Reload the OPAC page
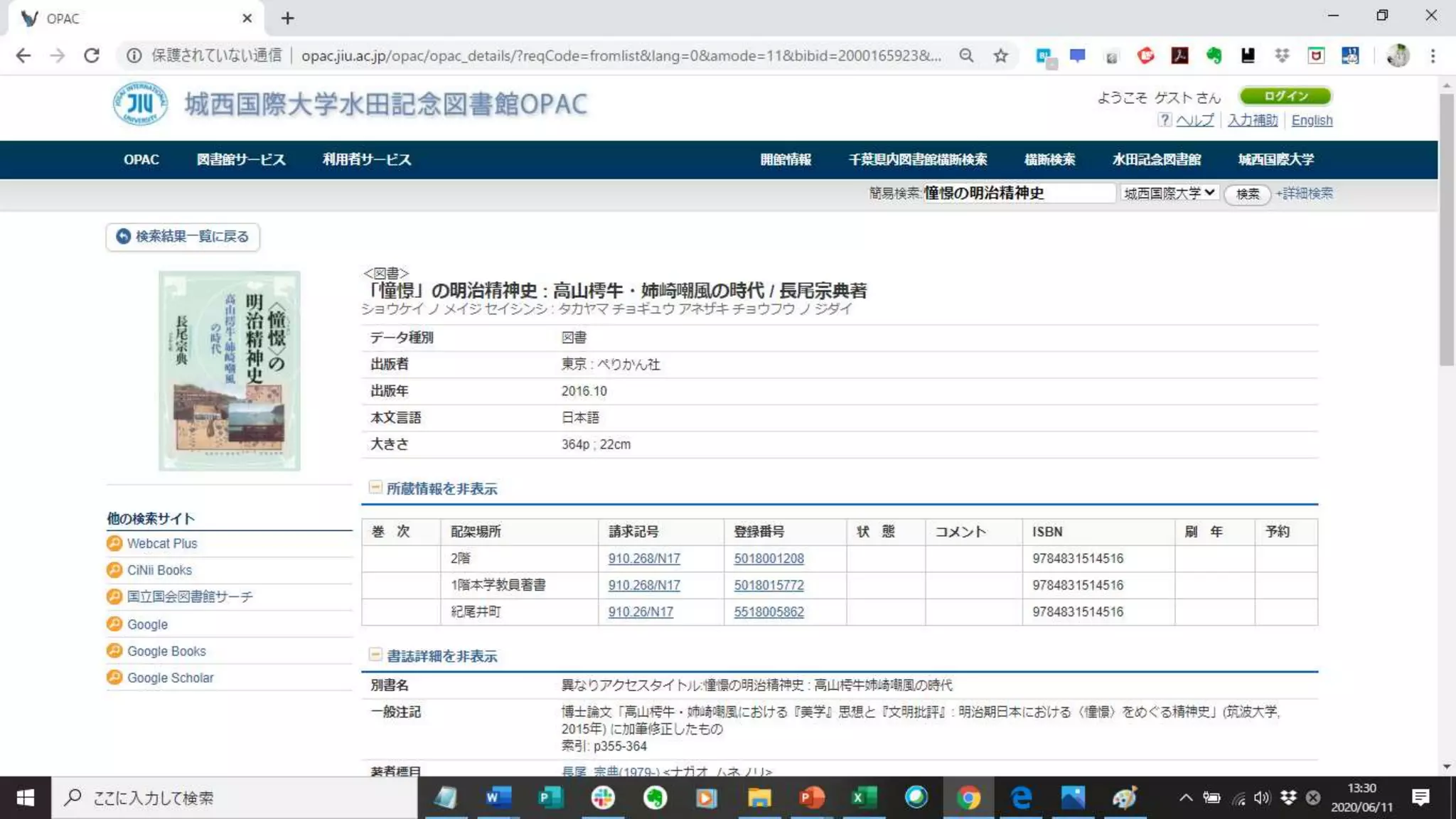Viewport: 1456px width, 819px height. 92,55
